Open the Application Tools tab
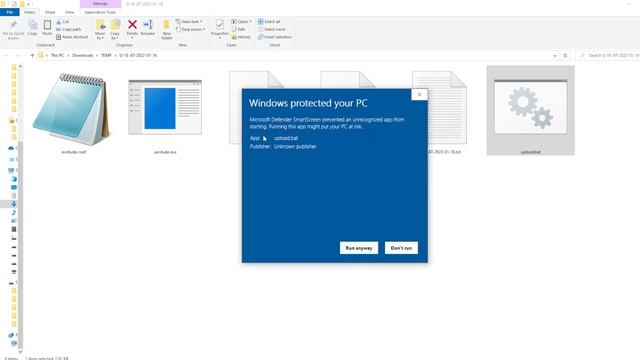The height and width of the screenshot is (360, 640). [x=100, y=12]
